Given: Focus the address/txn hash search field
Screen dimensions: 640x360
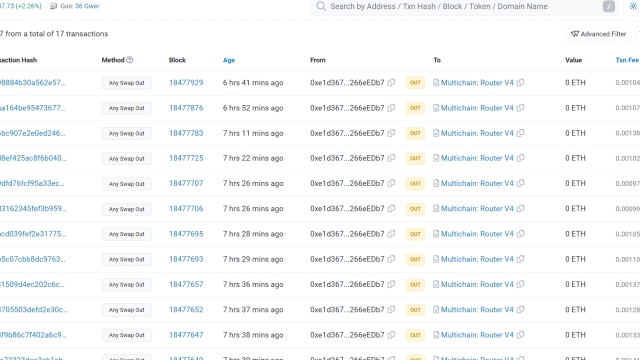Looking at the screenshot, I should [x=464, y=7].
